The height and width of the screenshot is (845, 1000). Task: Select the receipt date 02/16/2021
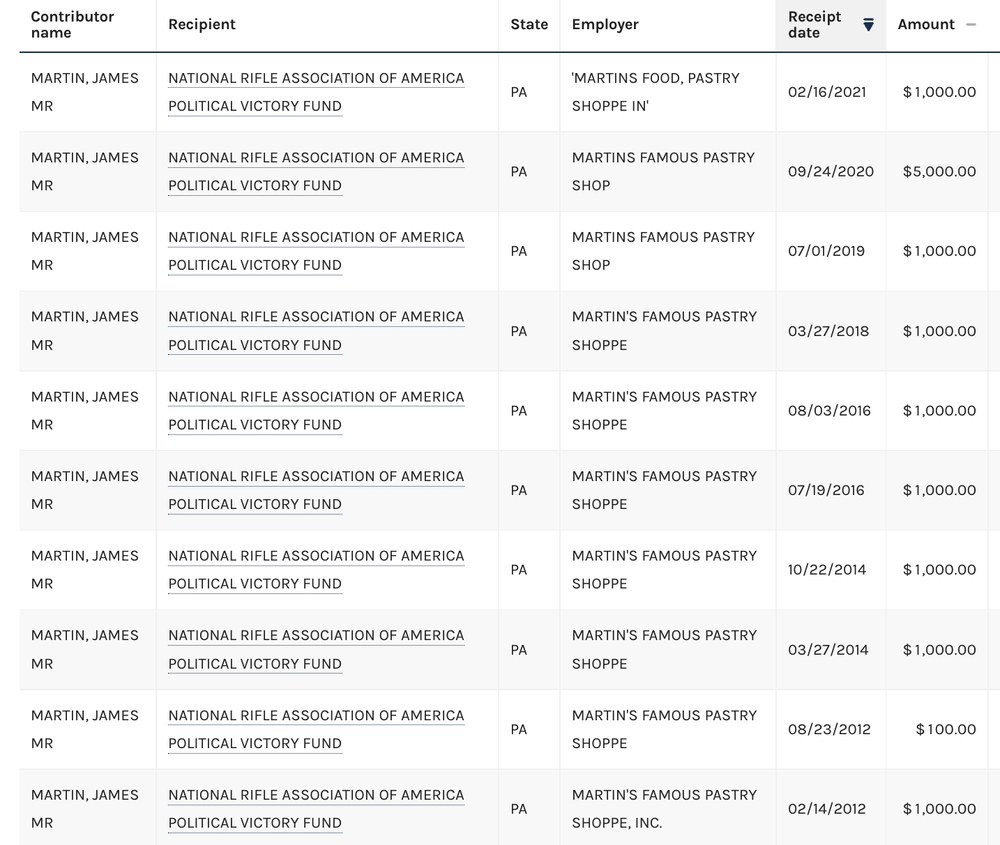pyautogui.click(x=827, y=92)
